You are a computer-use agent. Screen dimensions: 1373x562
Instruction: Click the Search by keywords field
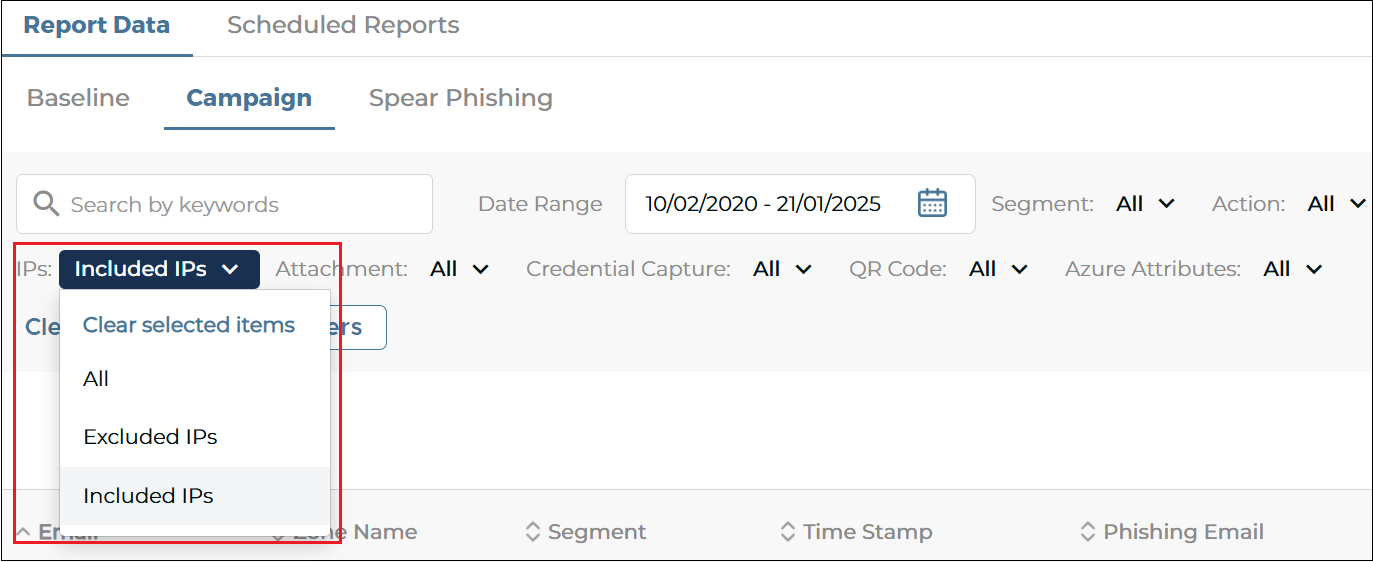[224, 204]
